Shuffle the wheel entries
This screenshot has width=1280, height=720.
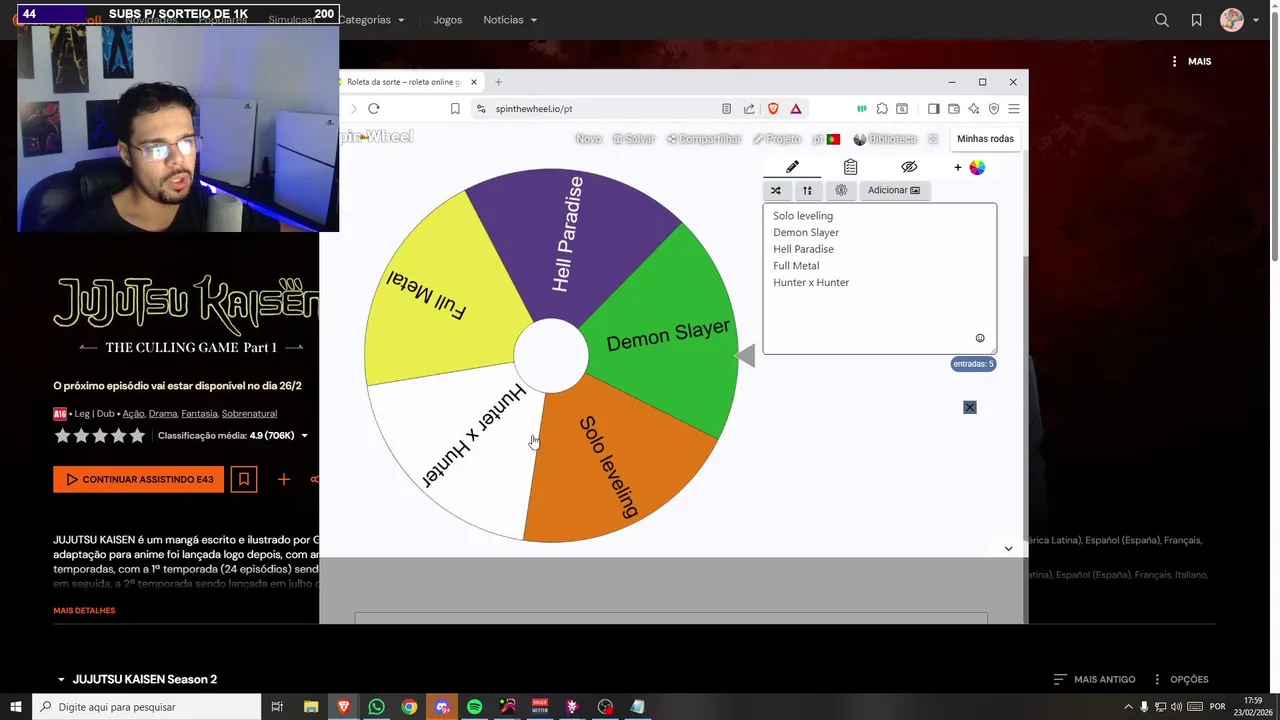[776, 190]
